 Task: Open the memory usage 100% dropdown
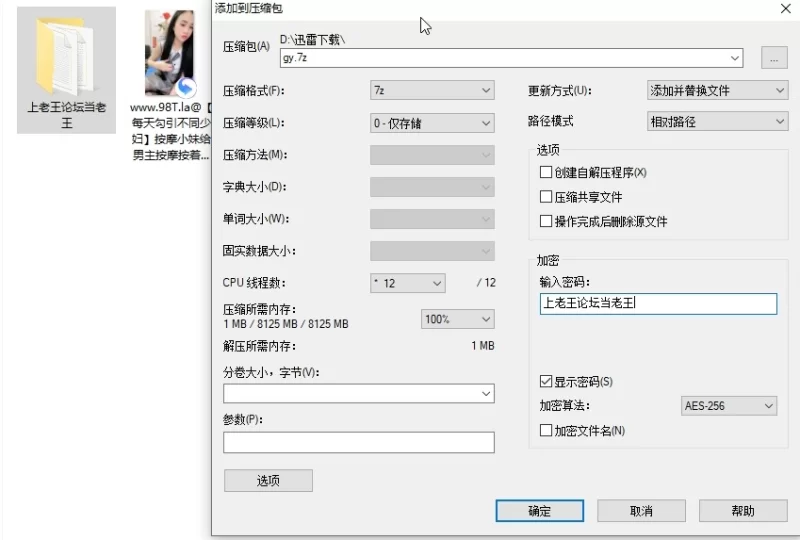[x=458, y=319]
